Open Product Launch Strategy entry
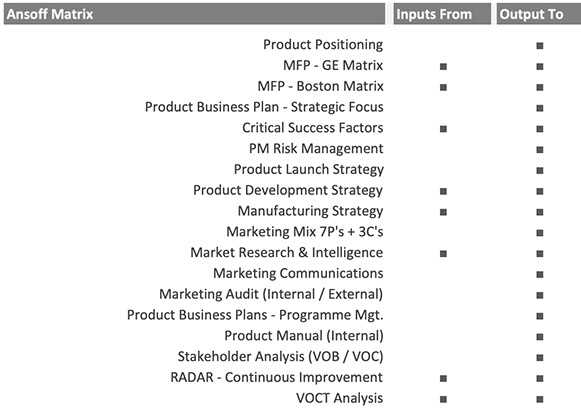Image resolution: width=581 pixels, height=415 pixels. [309, 169]
